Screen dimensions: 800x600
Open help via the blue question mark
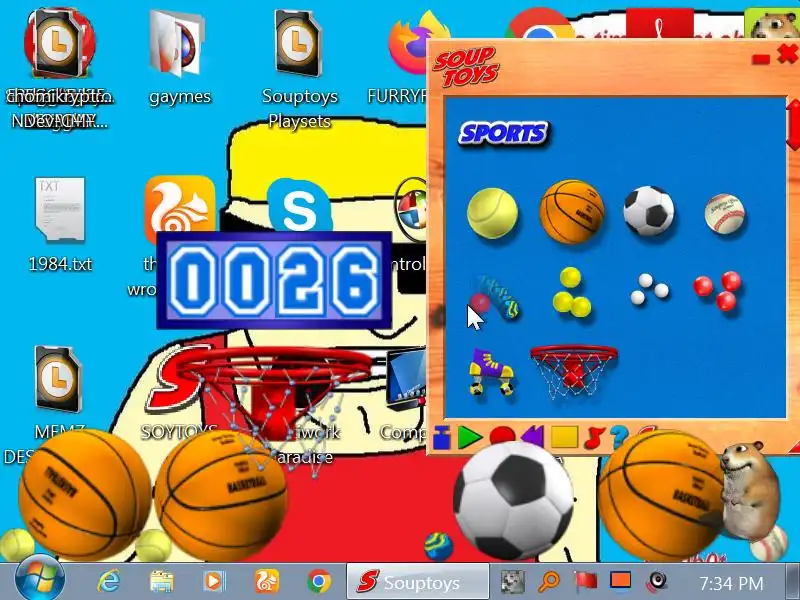[x=619, y=437]
